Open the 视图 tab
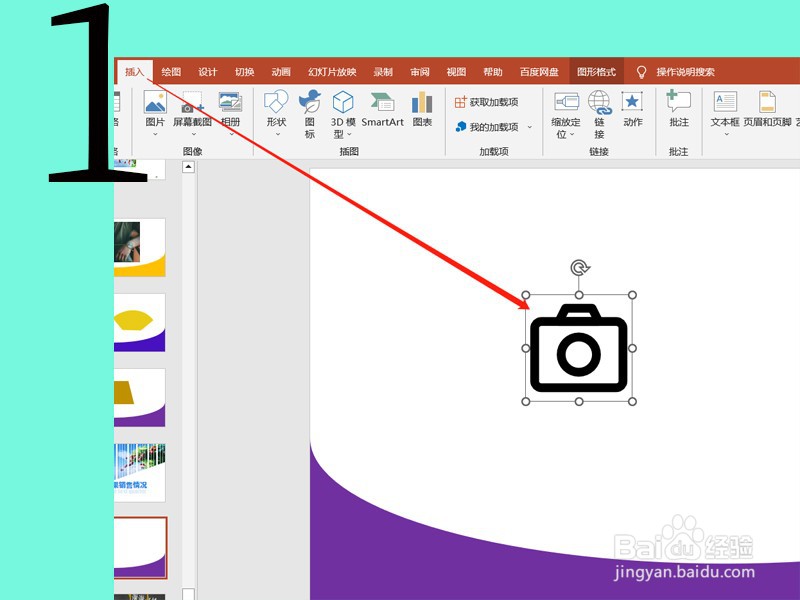The image size is (800, 600). pyautogui.click(x=456, y=72)
